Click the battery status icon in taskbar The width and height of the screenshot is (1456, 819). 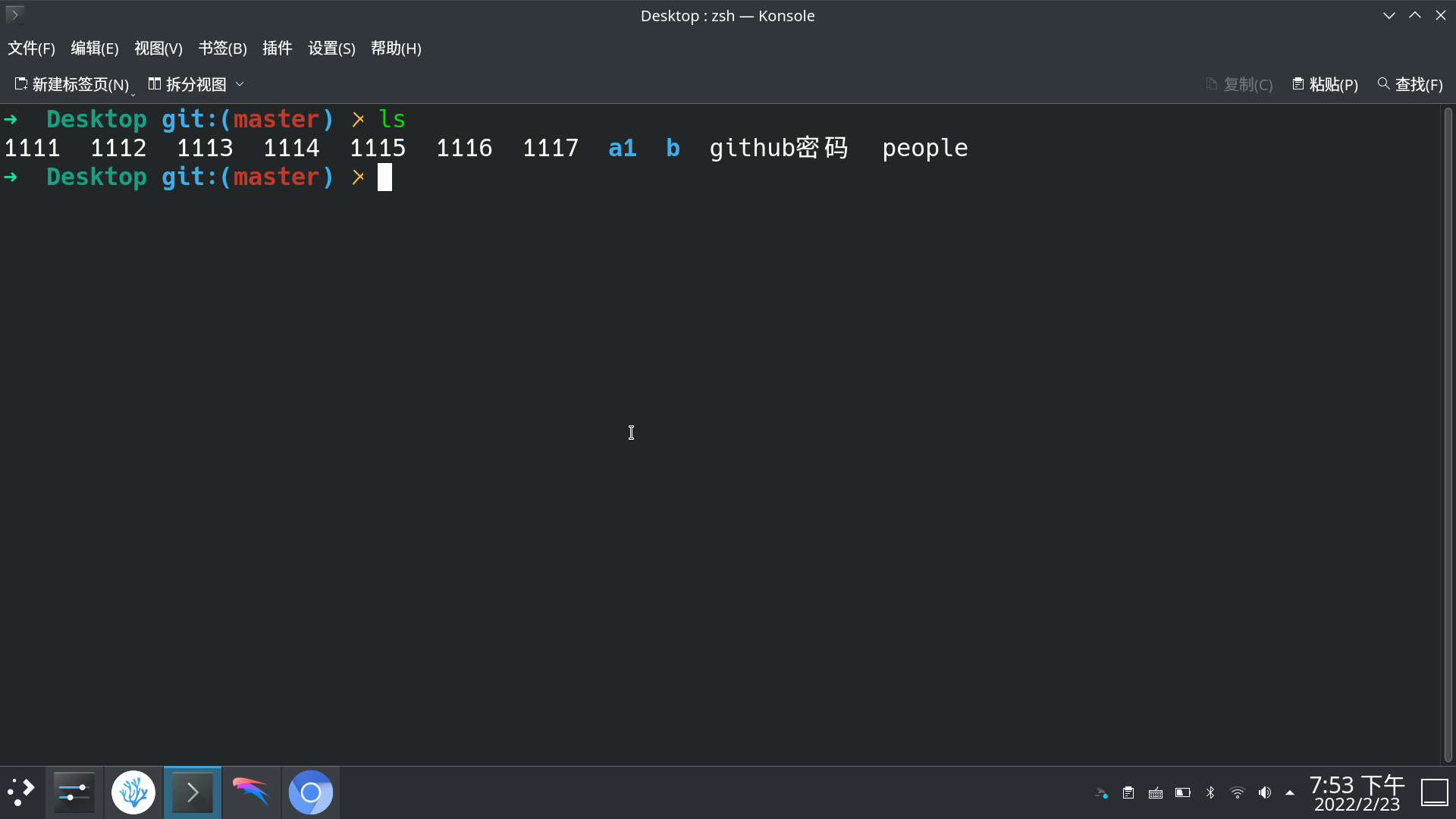[1182, 791]
